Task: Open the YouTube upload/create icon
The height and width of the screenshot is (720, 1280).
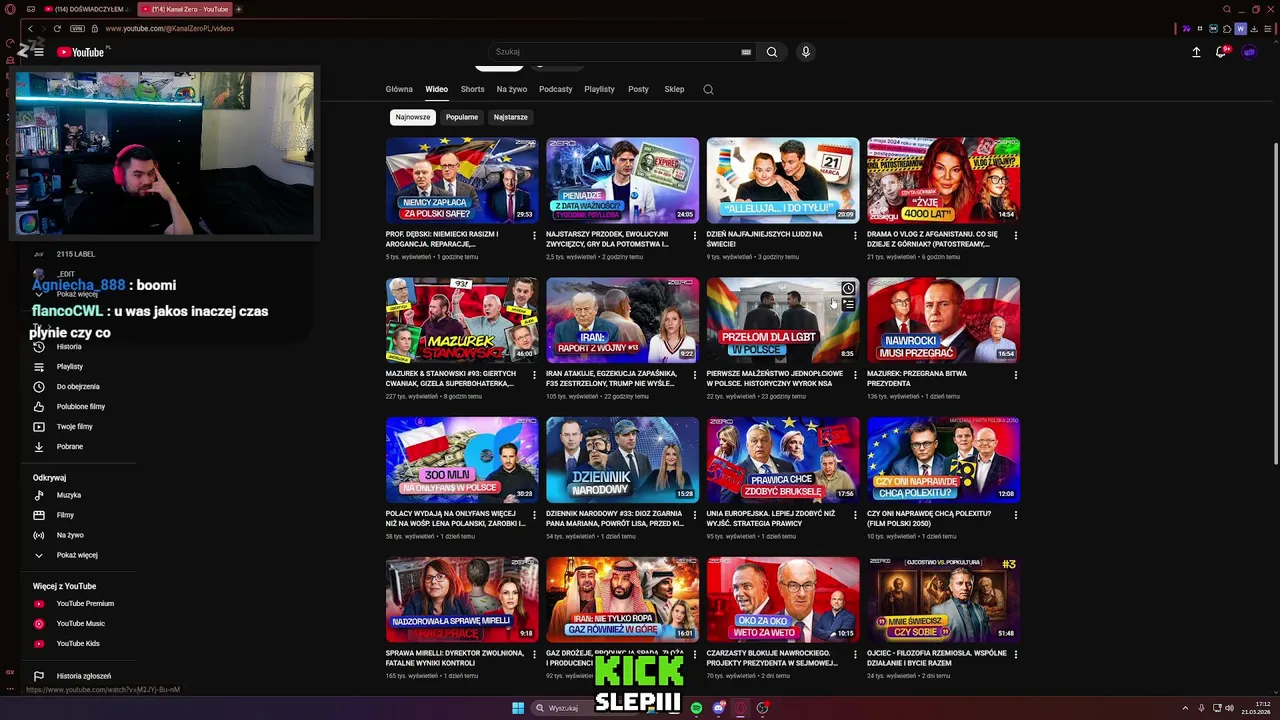Action: (1196, 52)
